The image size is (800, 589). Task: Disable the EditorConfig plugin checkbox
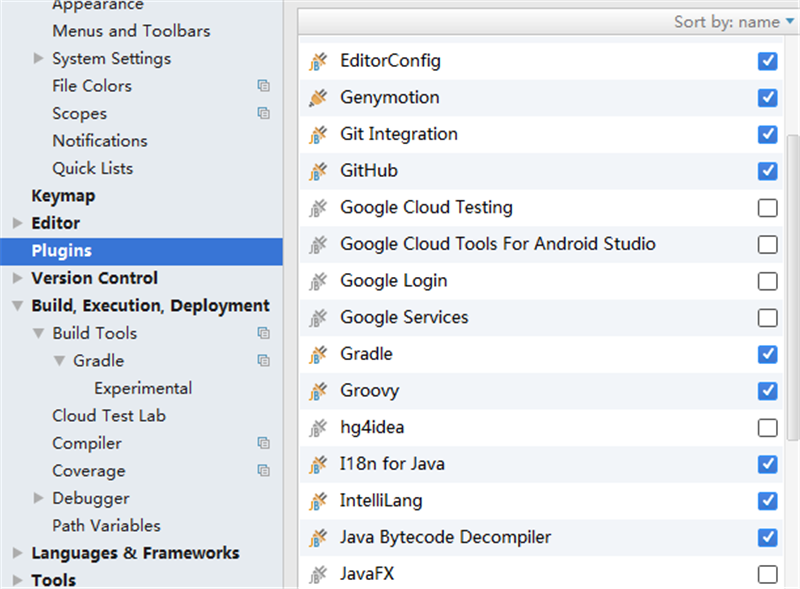[x=767, y=61]
